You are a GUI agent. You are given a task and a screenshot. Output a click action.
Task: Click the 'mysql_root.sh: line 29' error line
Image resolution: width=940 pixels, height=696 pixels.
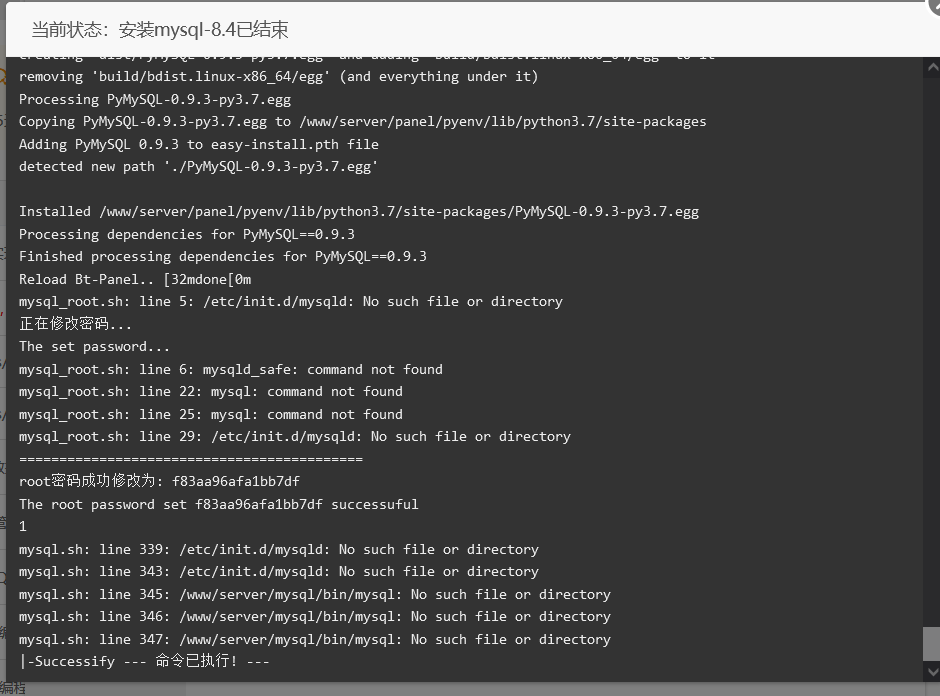[x=294, y=436]
